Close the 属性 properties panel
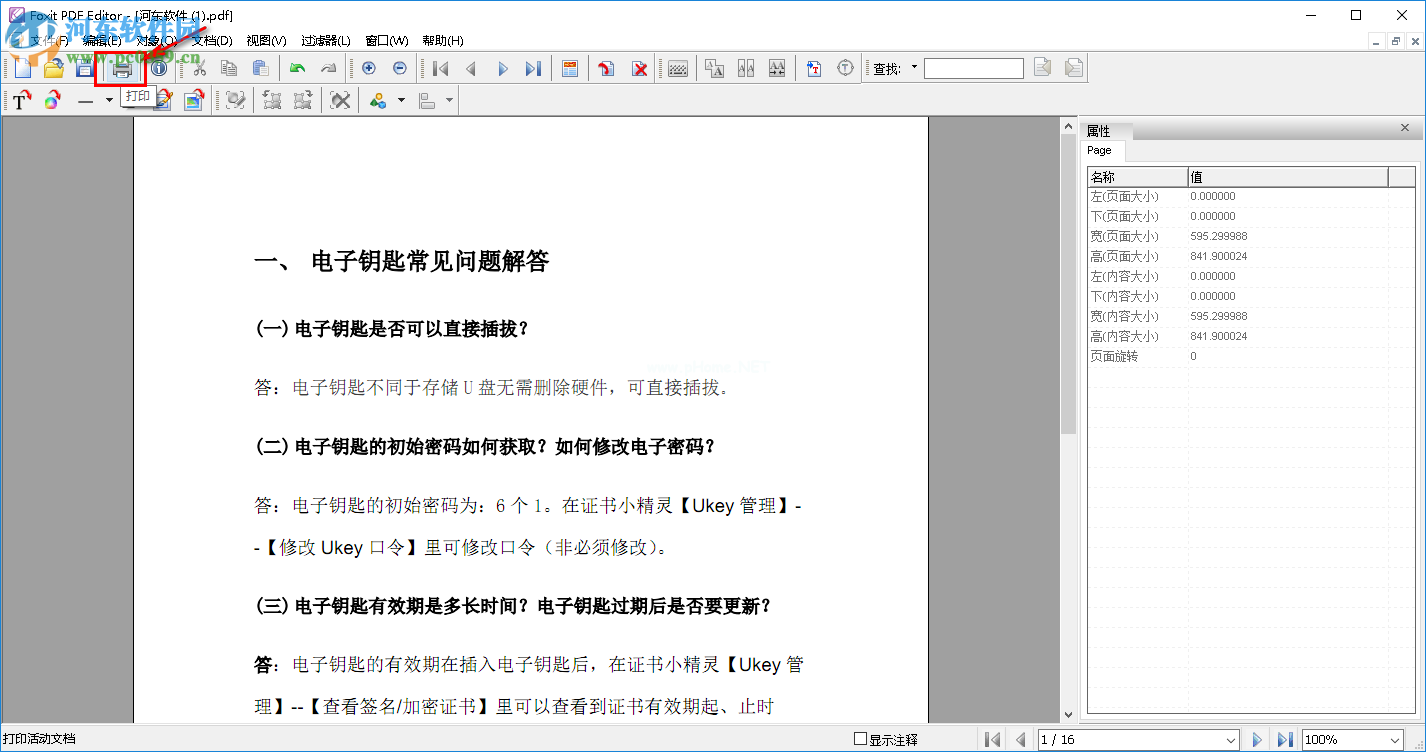Viewport: 1426px width, 752px height. tap(1405, 128)
